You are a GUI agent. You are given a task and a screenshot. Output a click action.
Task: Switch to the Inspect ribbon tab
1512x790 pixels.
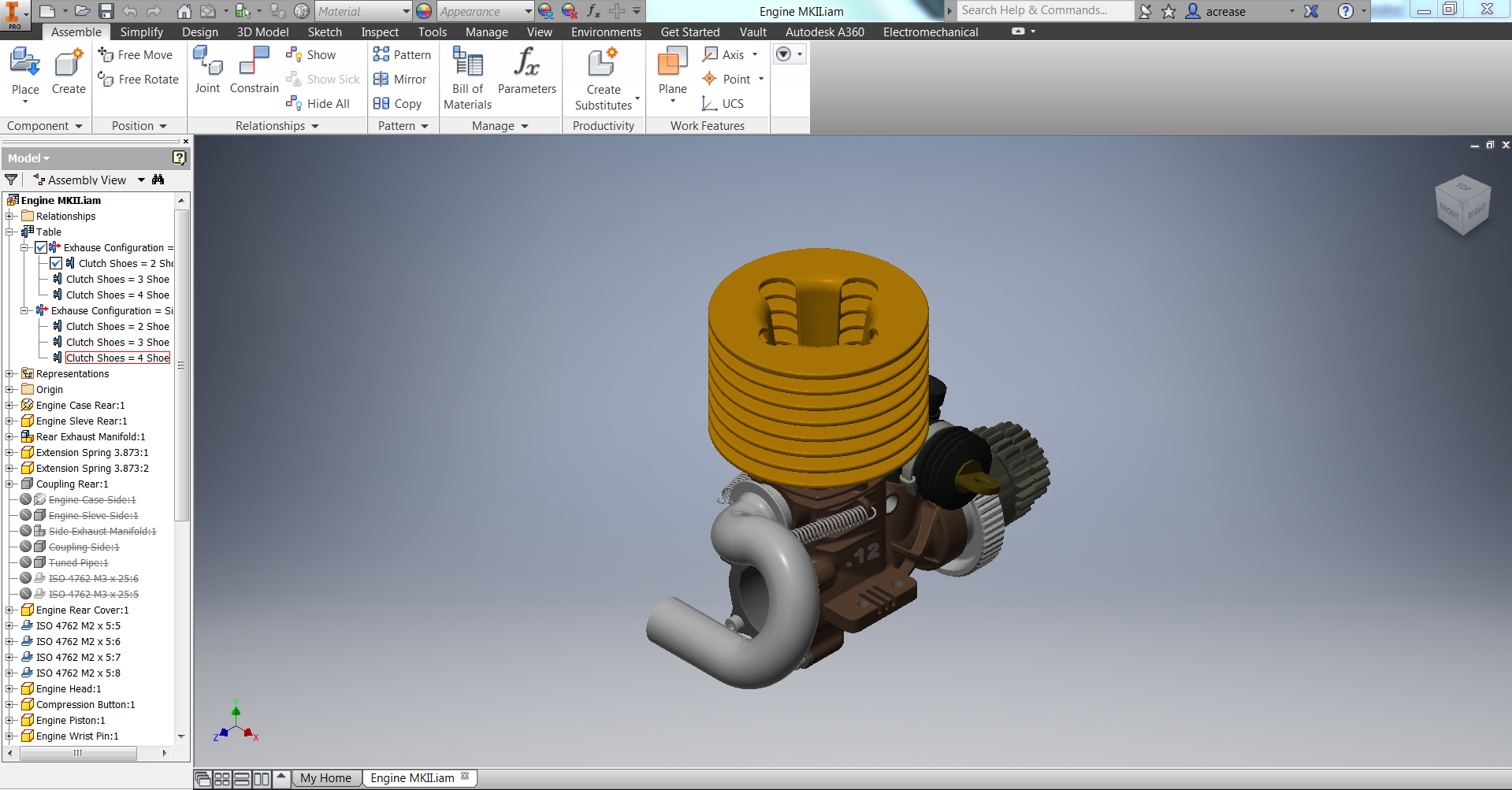tap(380, 32)
